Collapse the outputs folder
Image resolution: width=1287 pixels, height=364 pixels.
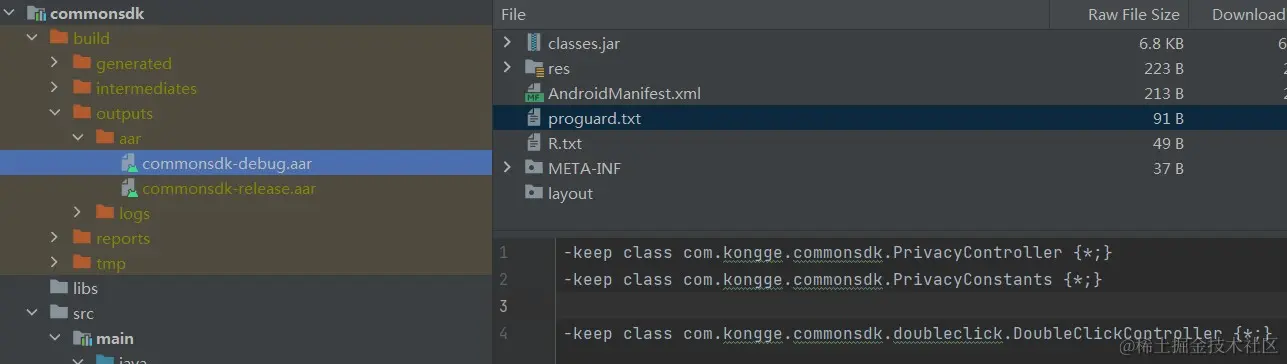click(x=56, y=114)
